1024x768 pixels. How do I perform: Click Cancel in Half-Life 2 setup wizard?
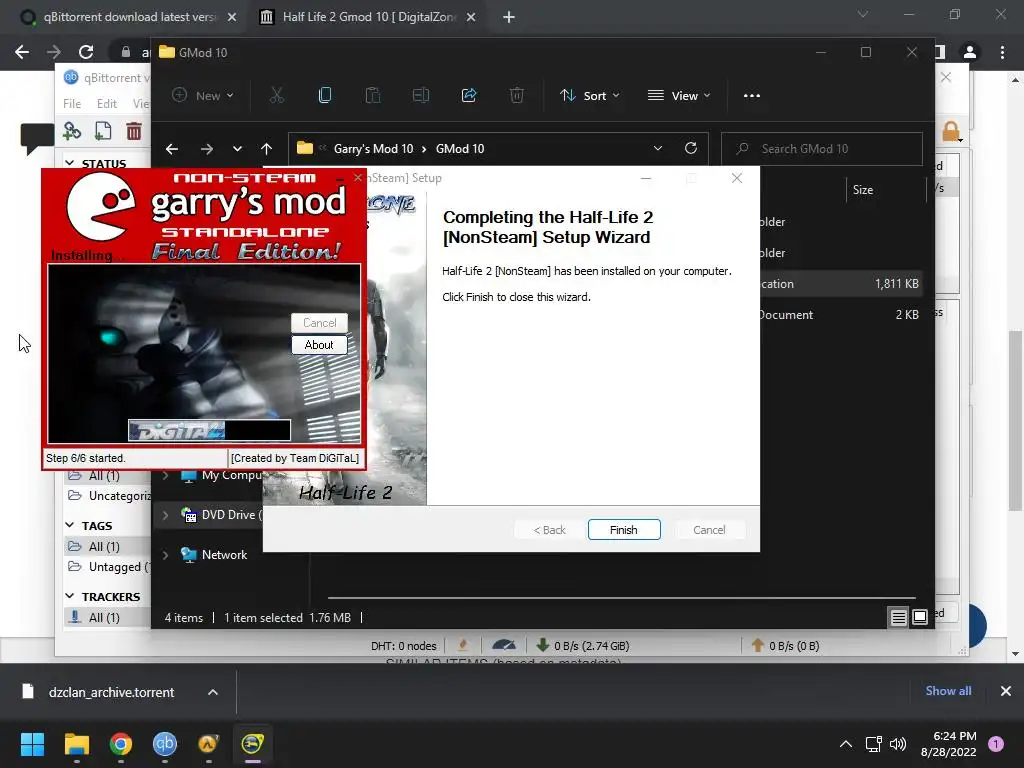(x=709, y=530)
